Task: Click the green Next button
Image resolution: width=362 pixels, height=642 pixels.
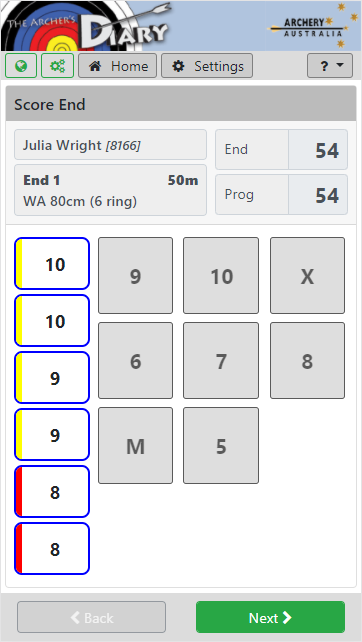Action: click(x=271, y=617)
